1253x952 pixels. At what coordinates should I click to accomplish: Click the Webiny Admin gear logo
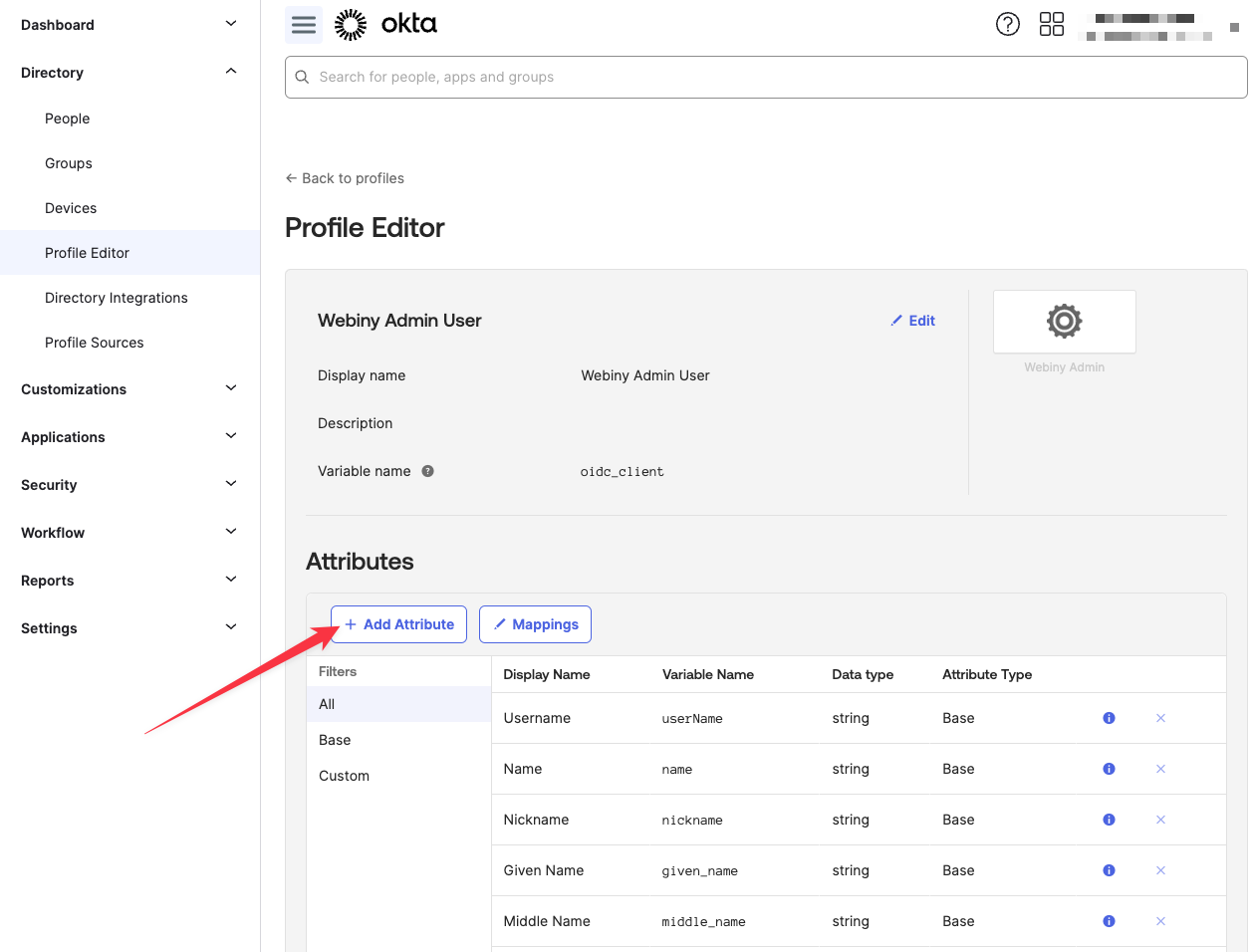coord(1064,322)
